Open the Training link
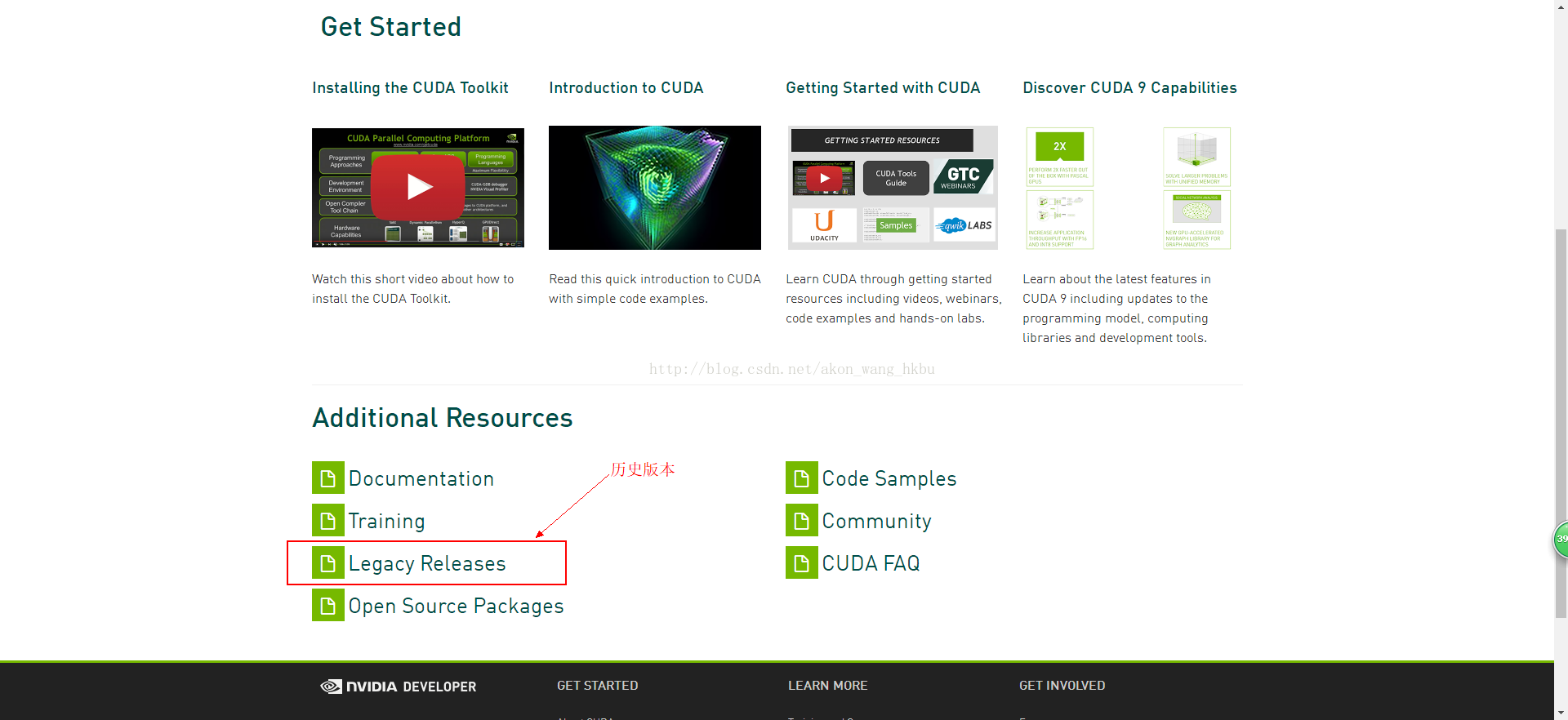This screenshot has width=1568, height=720. coord(386,521)
